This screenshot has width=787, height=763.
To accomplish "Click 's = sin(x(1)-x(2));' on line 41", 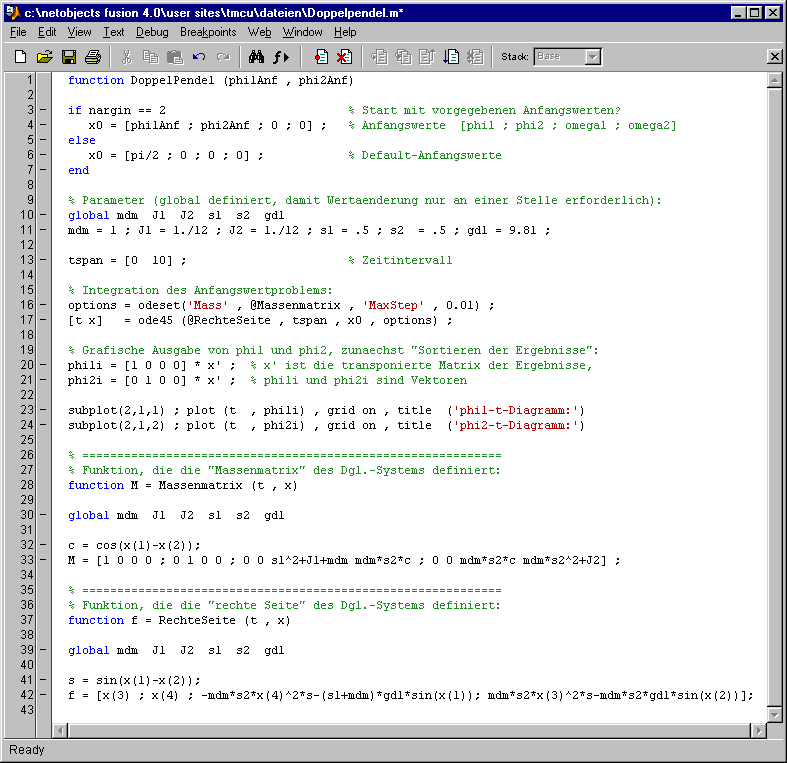I will click(134, 681).
